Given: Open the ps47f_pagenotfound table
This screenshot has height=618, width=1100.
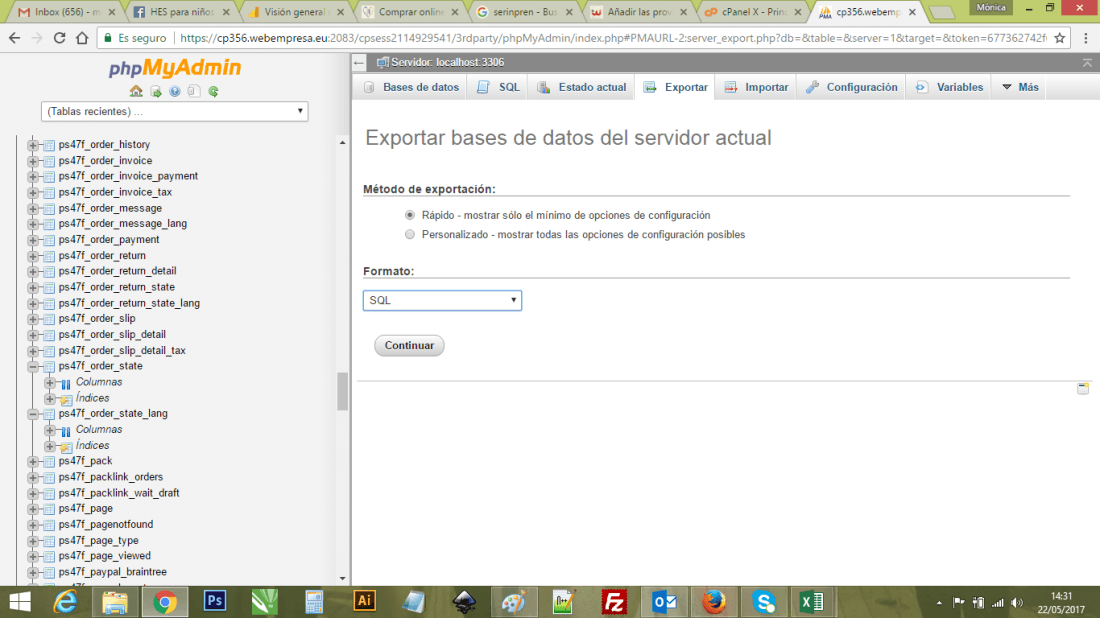Looking at the screenshot, I should pyautogui.click(x=106, y=525).
